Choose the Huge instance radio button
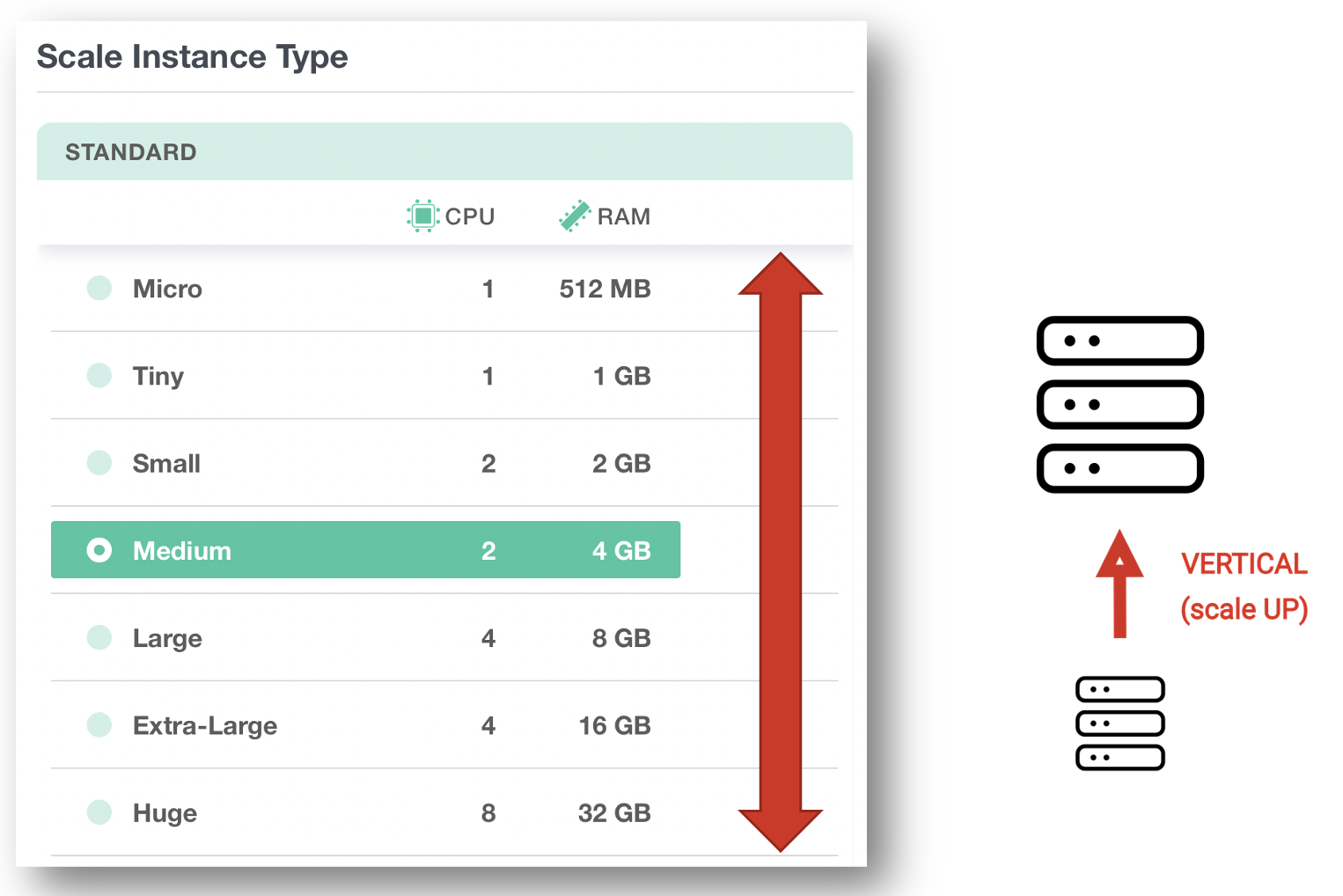The width and height of the screenshot is (1343, 896). point(99,812)
